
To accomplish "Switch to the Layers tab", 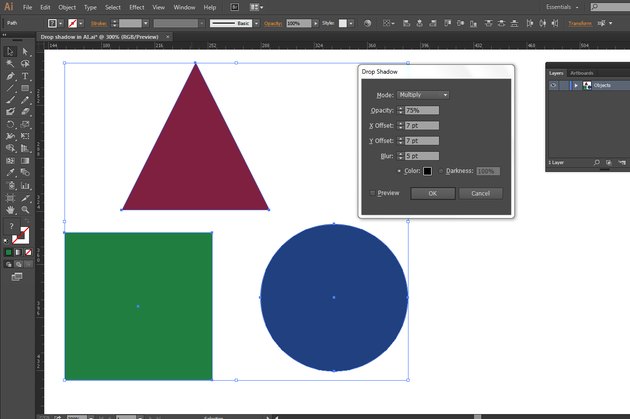I will (556, 73).
